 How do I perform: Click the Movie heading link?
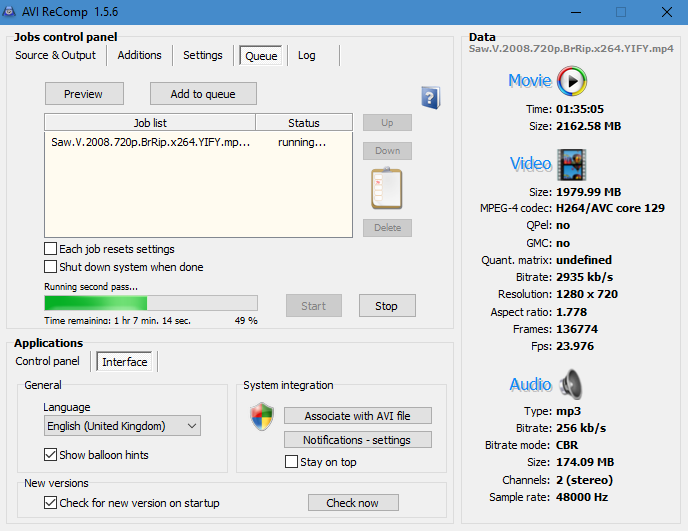[x=530, y=81]
